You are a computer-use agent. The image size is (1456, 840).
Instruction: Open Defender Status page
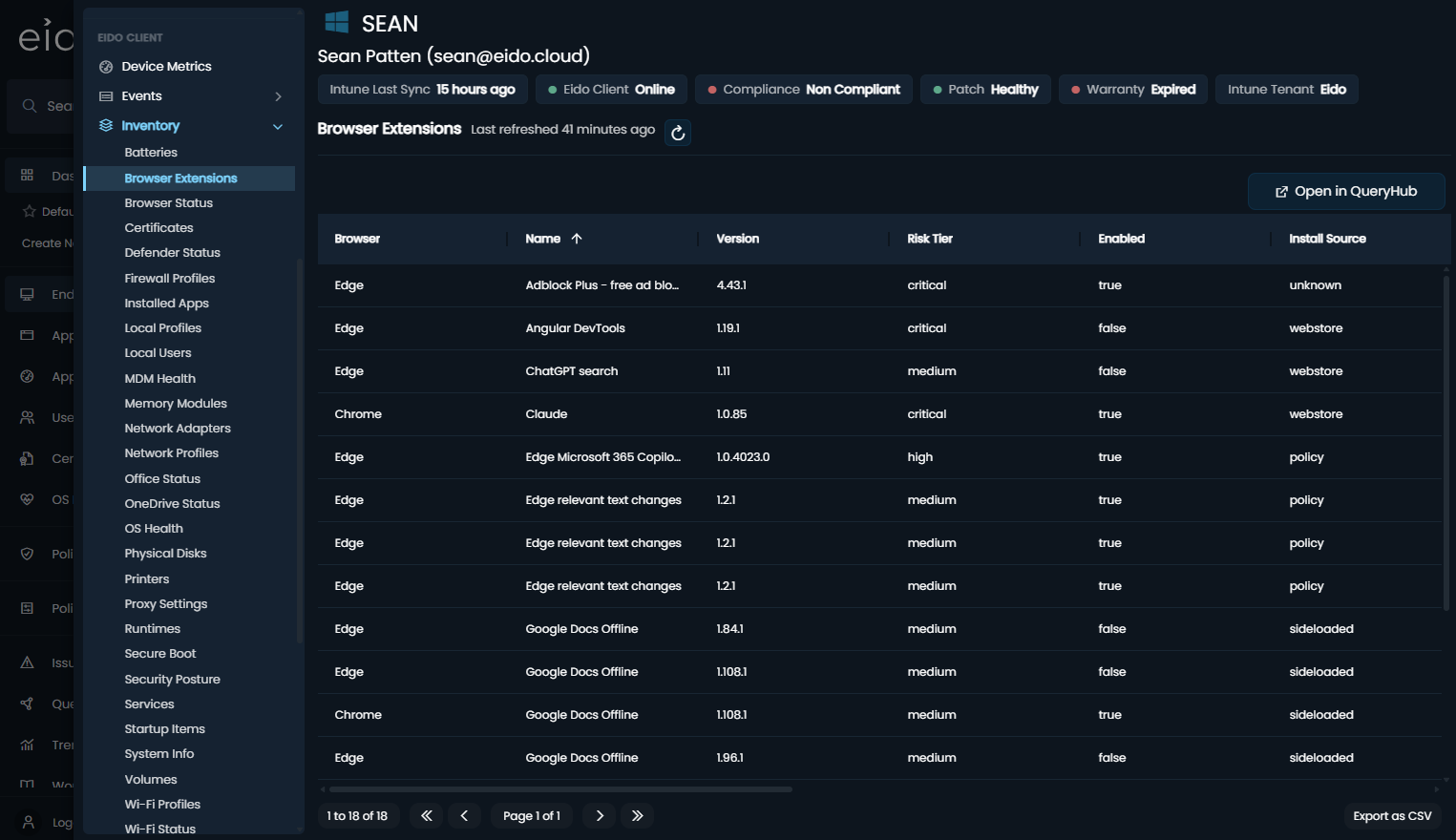click(172, 253)
